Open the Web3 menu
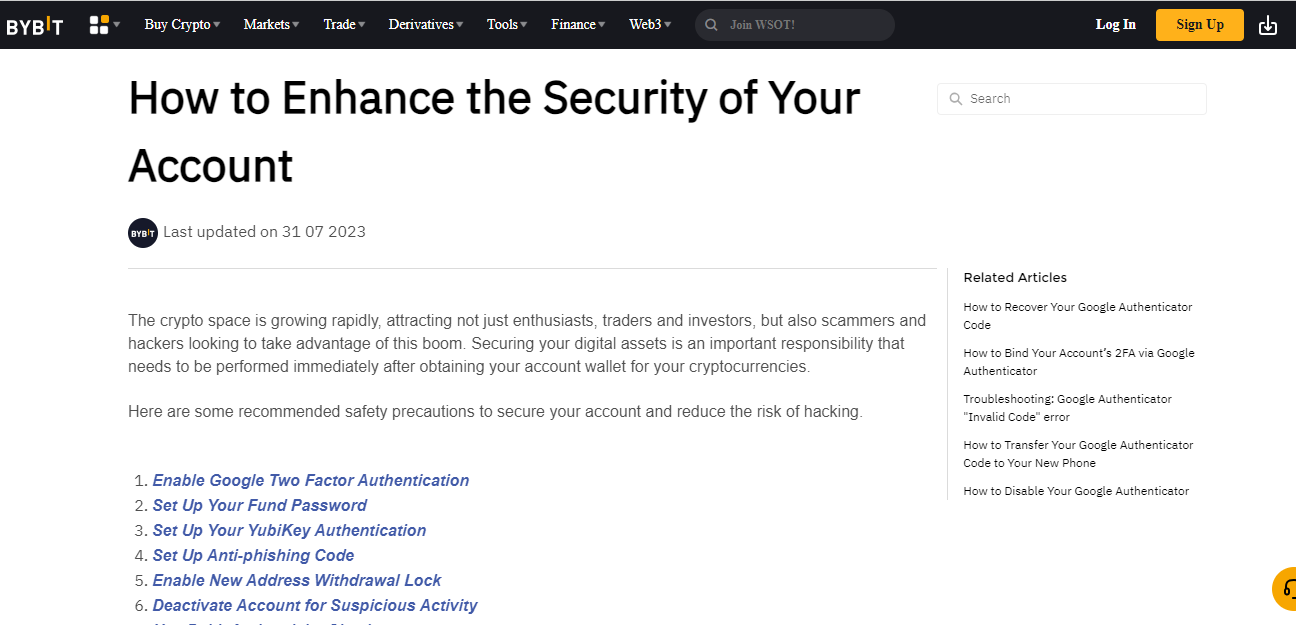This screenshot has height=625, width=1296. click(x=650, y=25)
